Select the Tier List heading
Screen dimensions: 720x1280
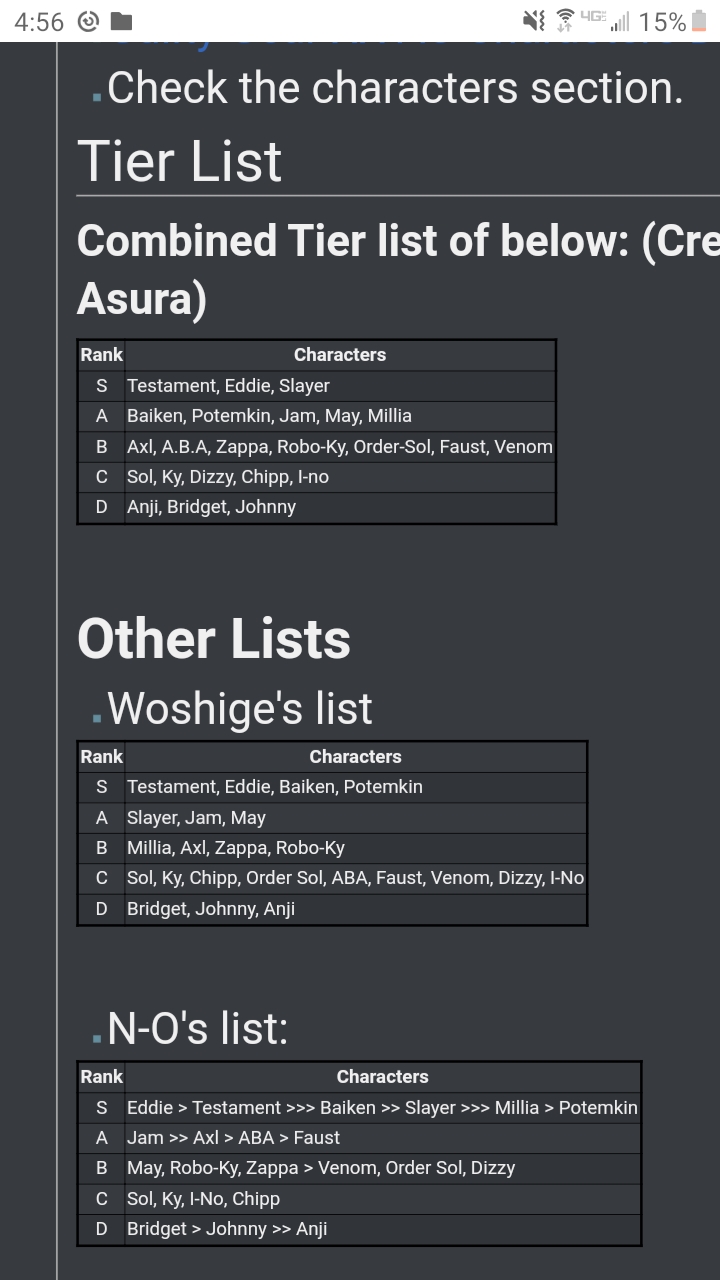coord(180,161)
